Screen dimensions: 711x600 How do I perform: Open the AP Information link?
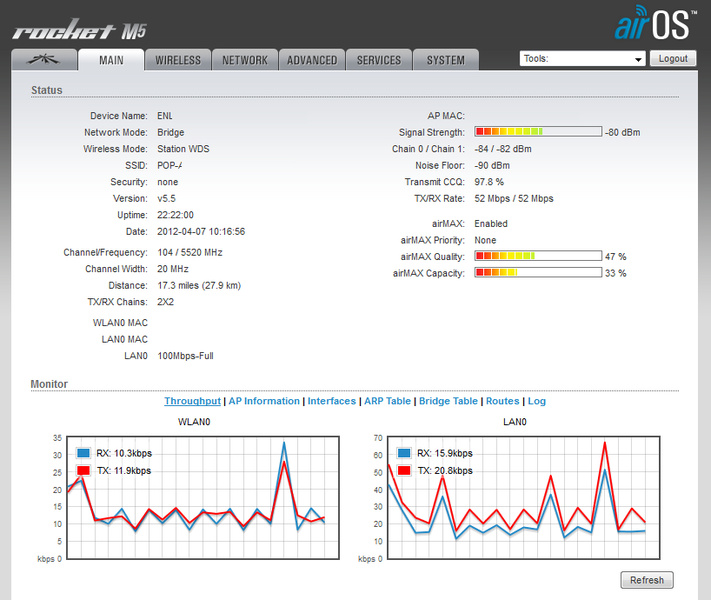coord(264,401)
